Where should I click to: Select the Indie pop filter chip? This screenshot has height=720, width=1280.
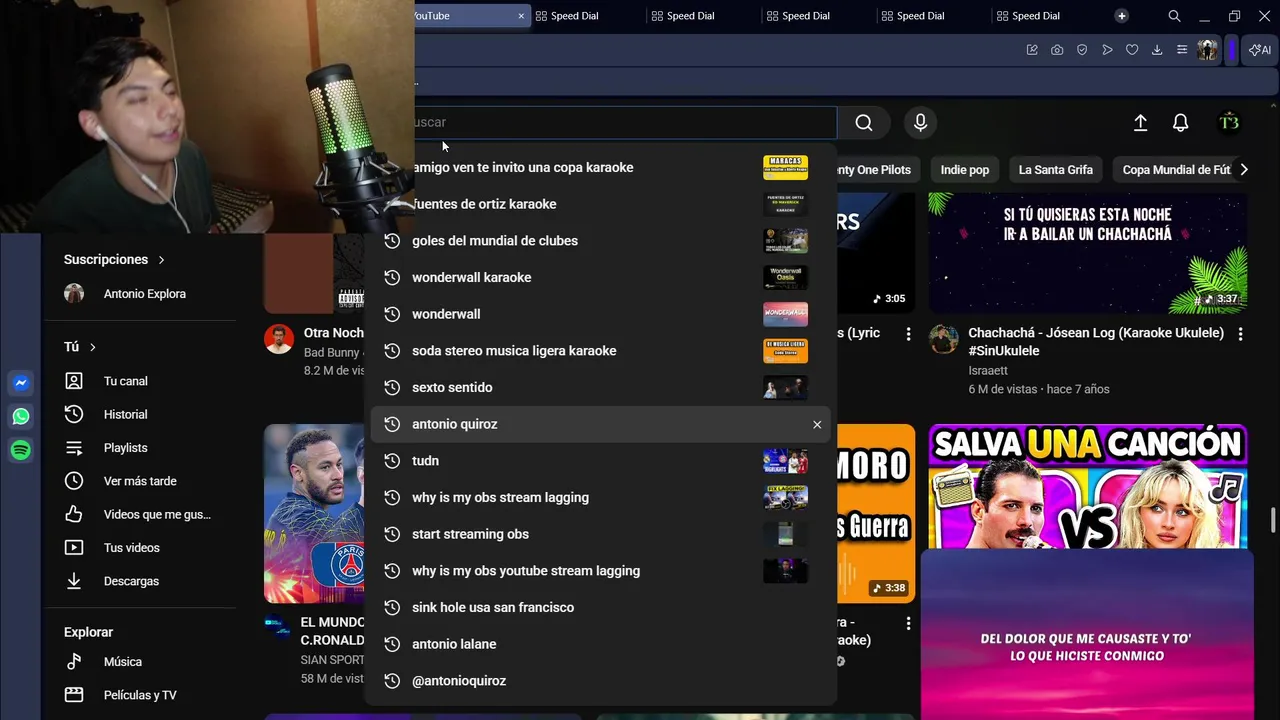[x=965, y=170]
